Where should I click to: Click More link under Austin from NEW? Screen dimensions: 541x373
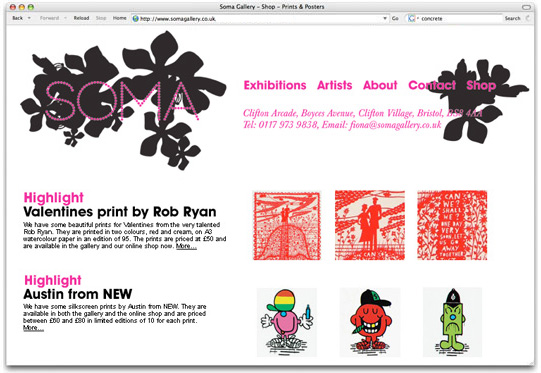pyautogui.click(x=33, y=328)
